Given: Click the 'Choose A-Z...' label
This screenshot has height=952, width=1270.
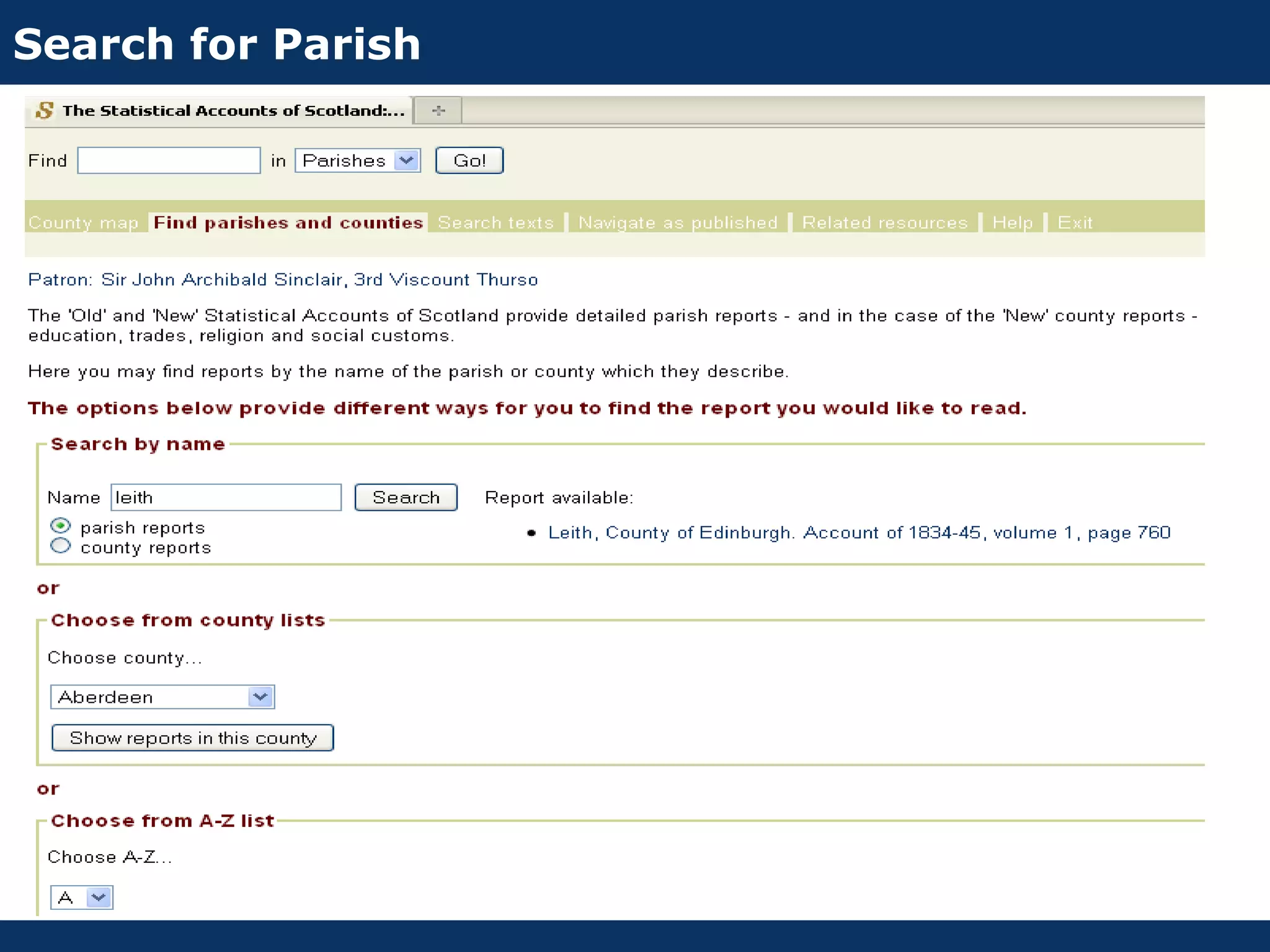Looking at the screenshot, I should (110, 857).
